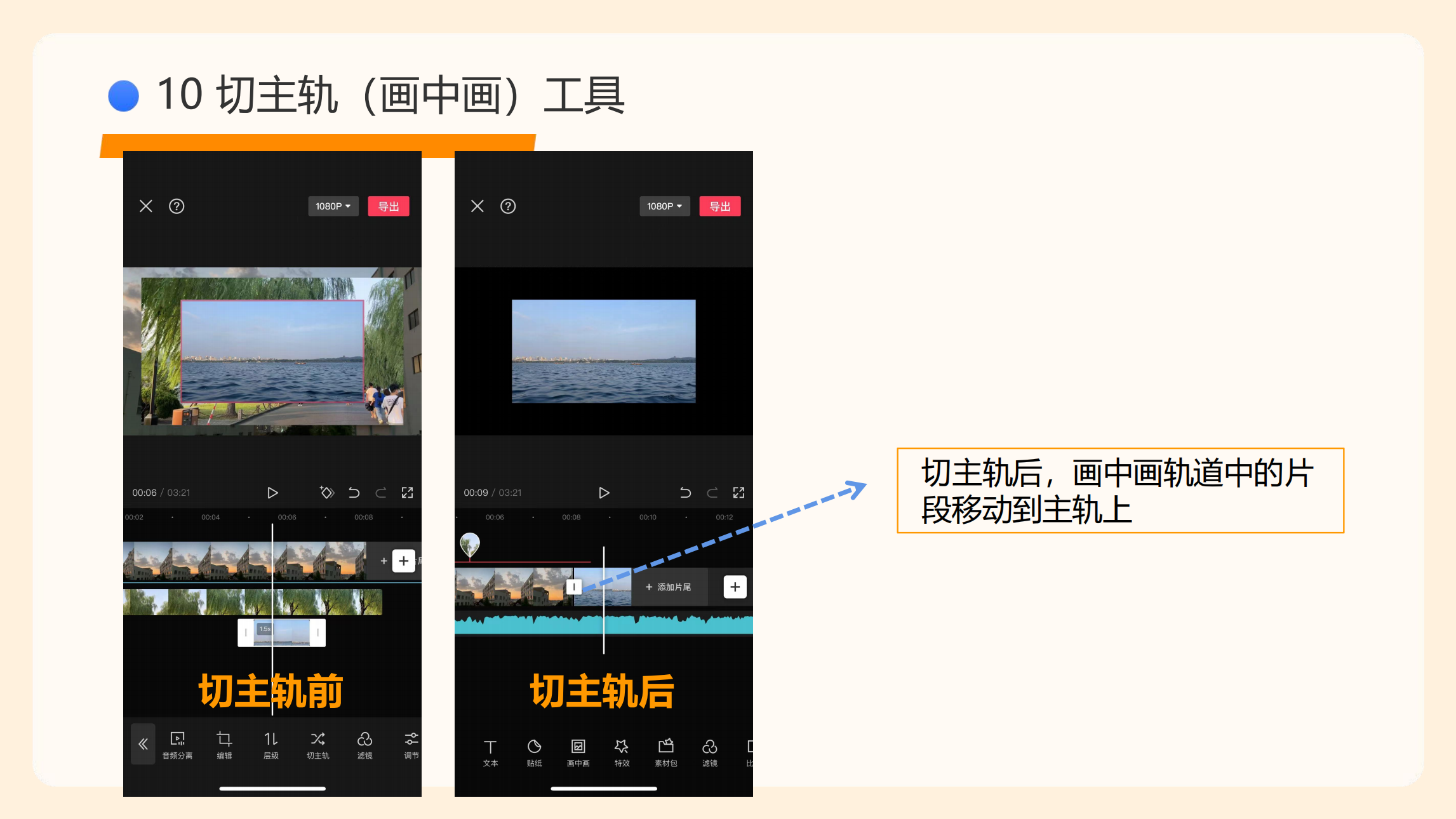Open help in left phone editor
The width and height of the screenshot is (1456, 819).
[x=177, y=206]
